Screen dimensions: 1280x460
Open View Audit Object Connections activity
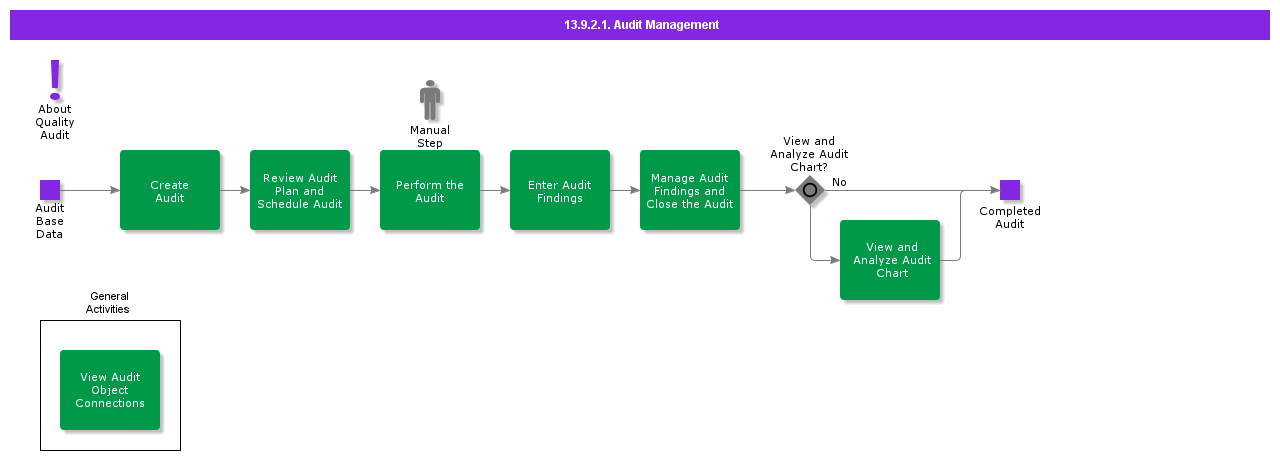(x=110, y=390)
